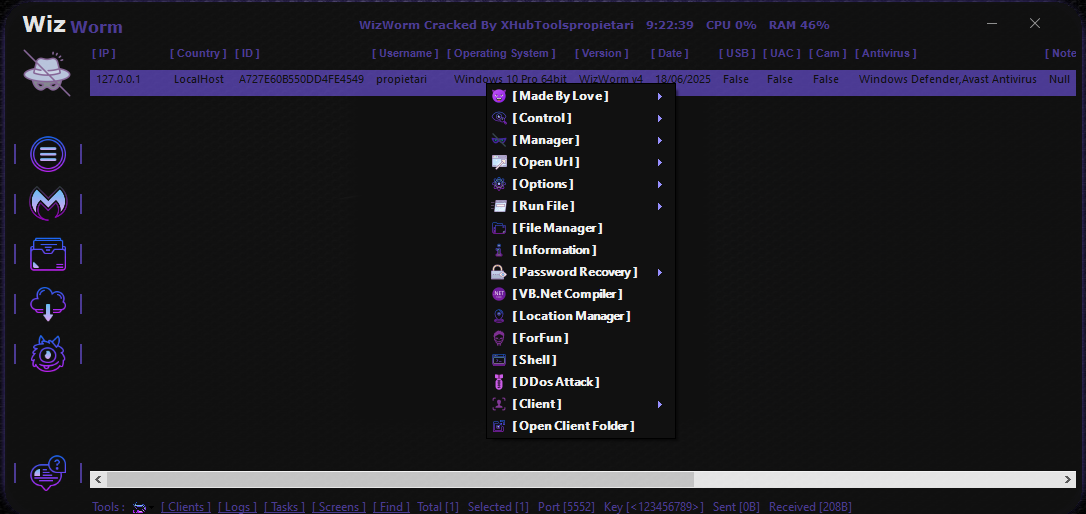Open the Clients link in the status bar
Viewport: 1086px width, 514px height.
coord(186,507)
